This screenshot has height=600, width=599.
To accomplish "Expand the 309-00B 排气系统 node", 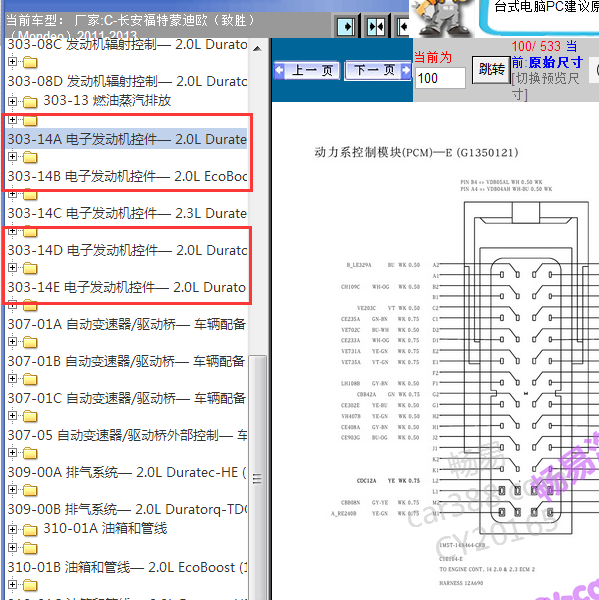I will tap(12, 489).
